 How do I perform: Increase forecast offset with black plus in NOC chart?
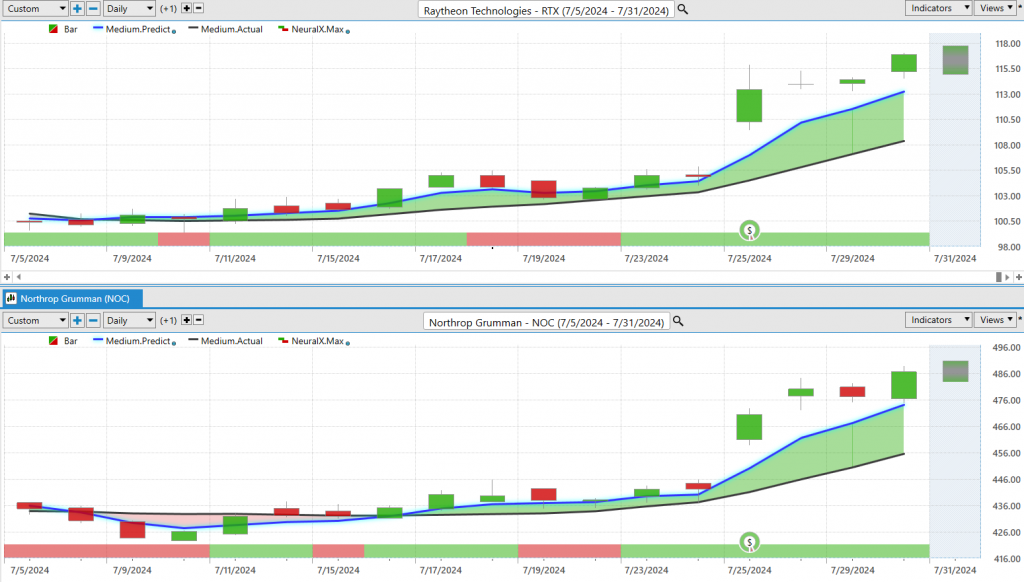click(x=187, y=320)
